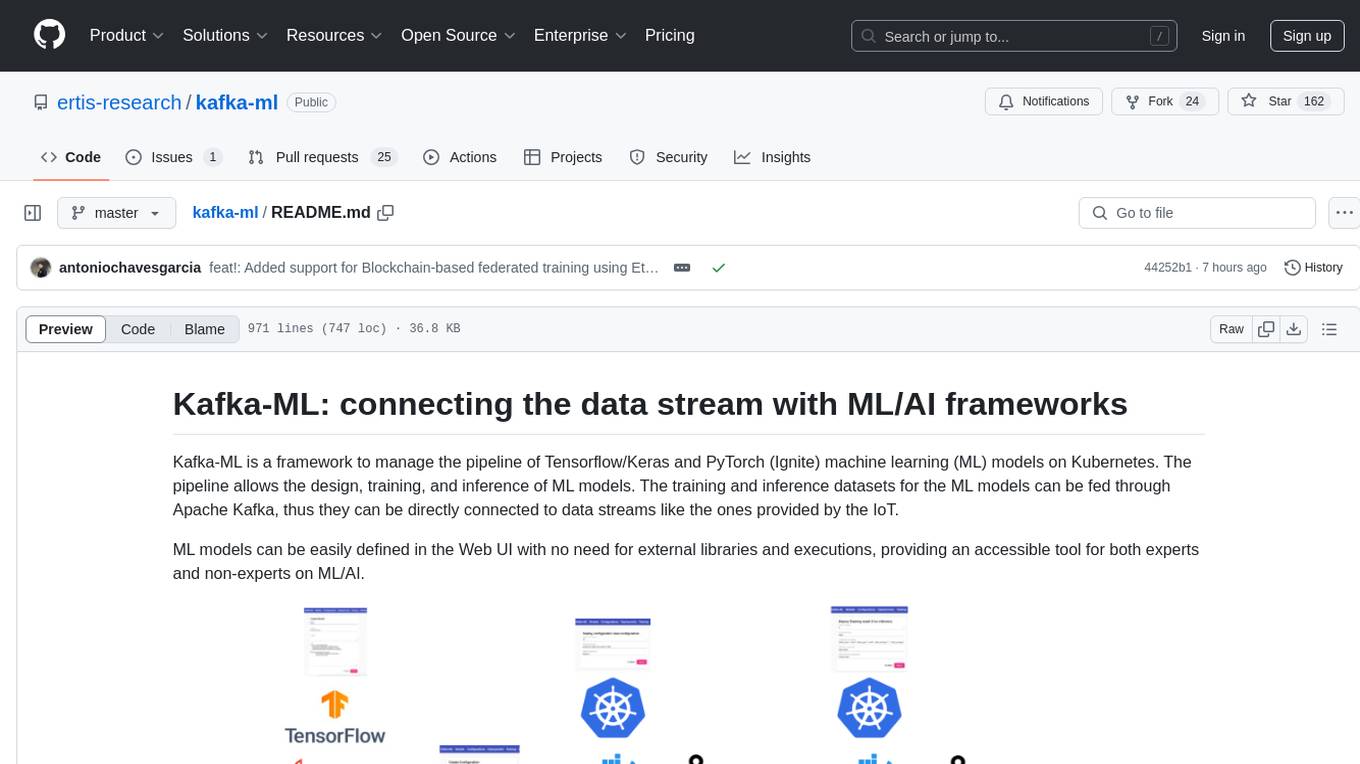1360x764 pixels.
Task: Switch to the Insights tab
Action: pos(772,157)
